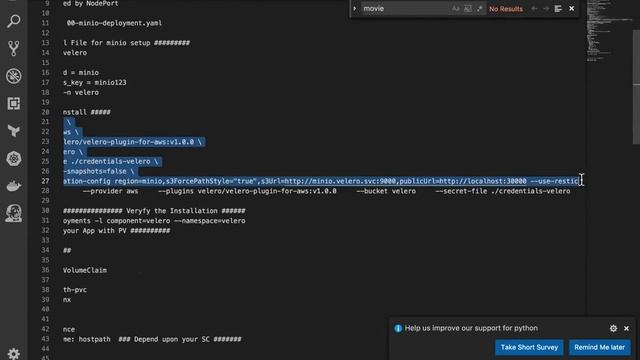The image size is (640, 360).
Task: Click 'ed by NodePort' on line 9
Action: pyautogui.click(x=91, y=4)
